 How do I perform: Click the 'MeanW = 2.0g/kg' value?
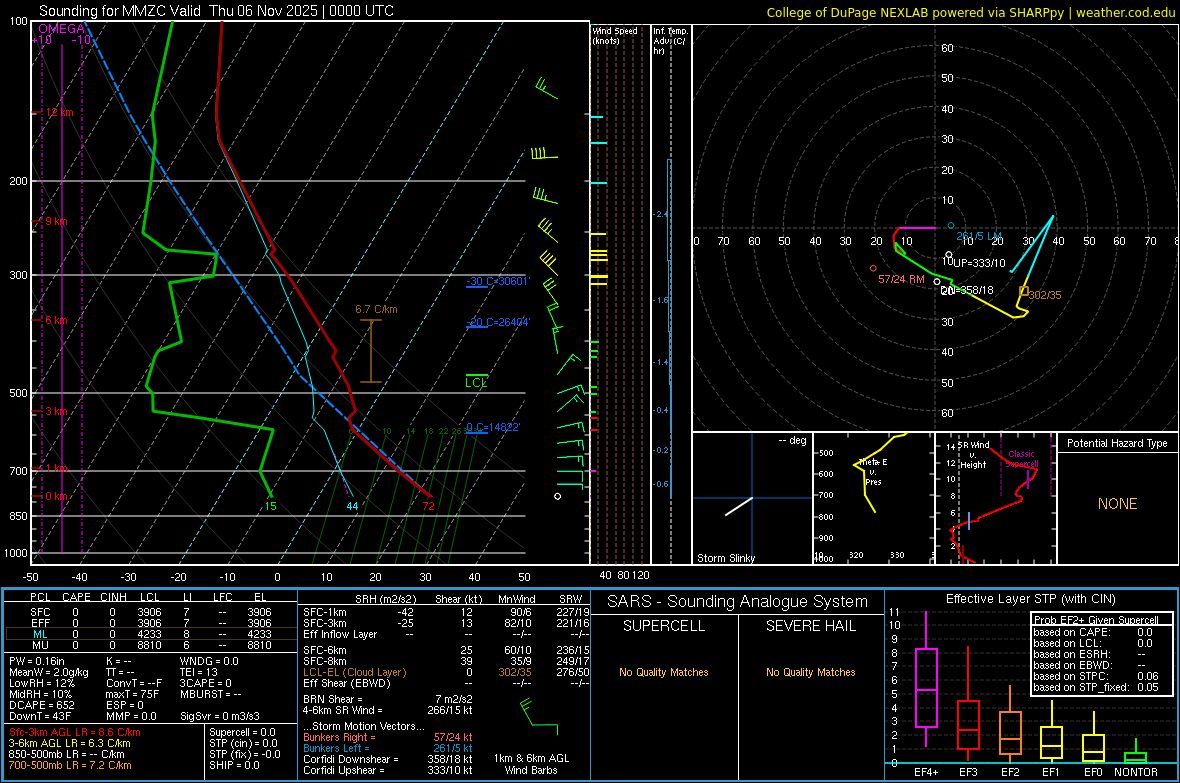[x=48, y=672]
